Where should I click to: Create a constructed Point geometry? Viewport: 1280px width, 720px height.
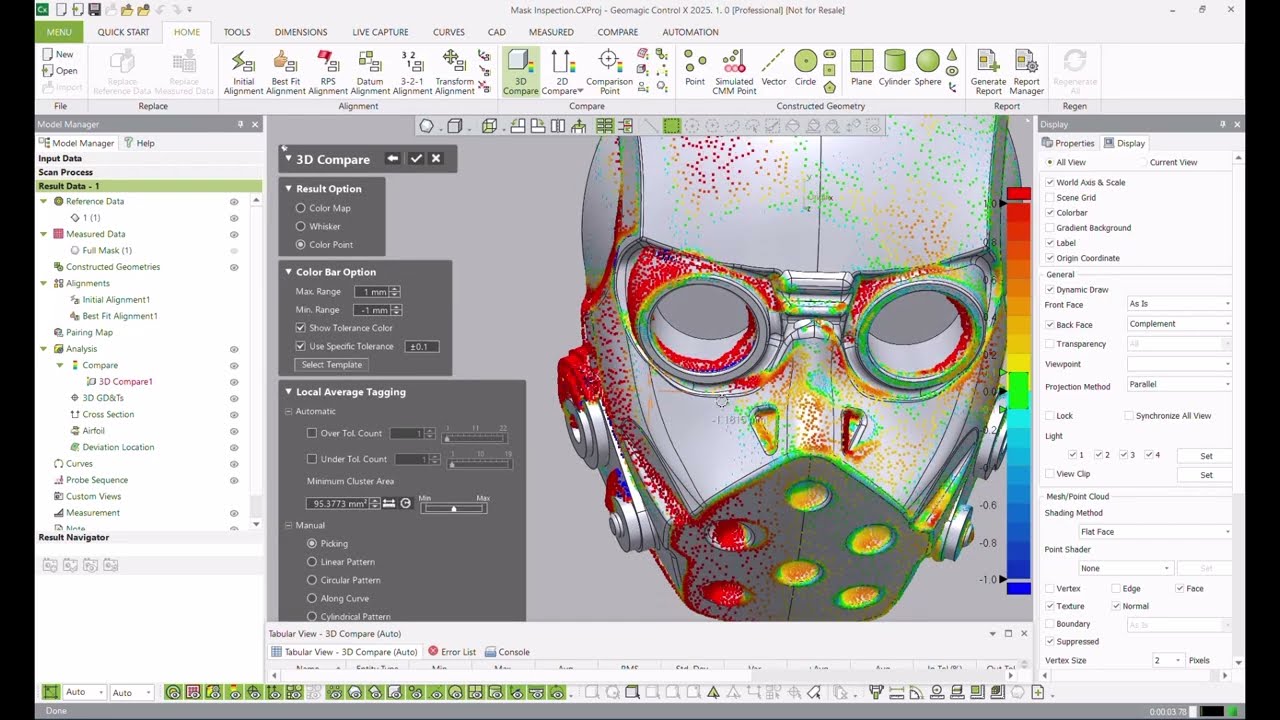pyautogui.click(x=695, y=68)
